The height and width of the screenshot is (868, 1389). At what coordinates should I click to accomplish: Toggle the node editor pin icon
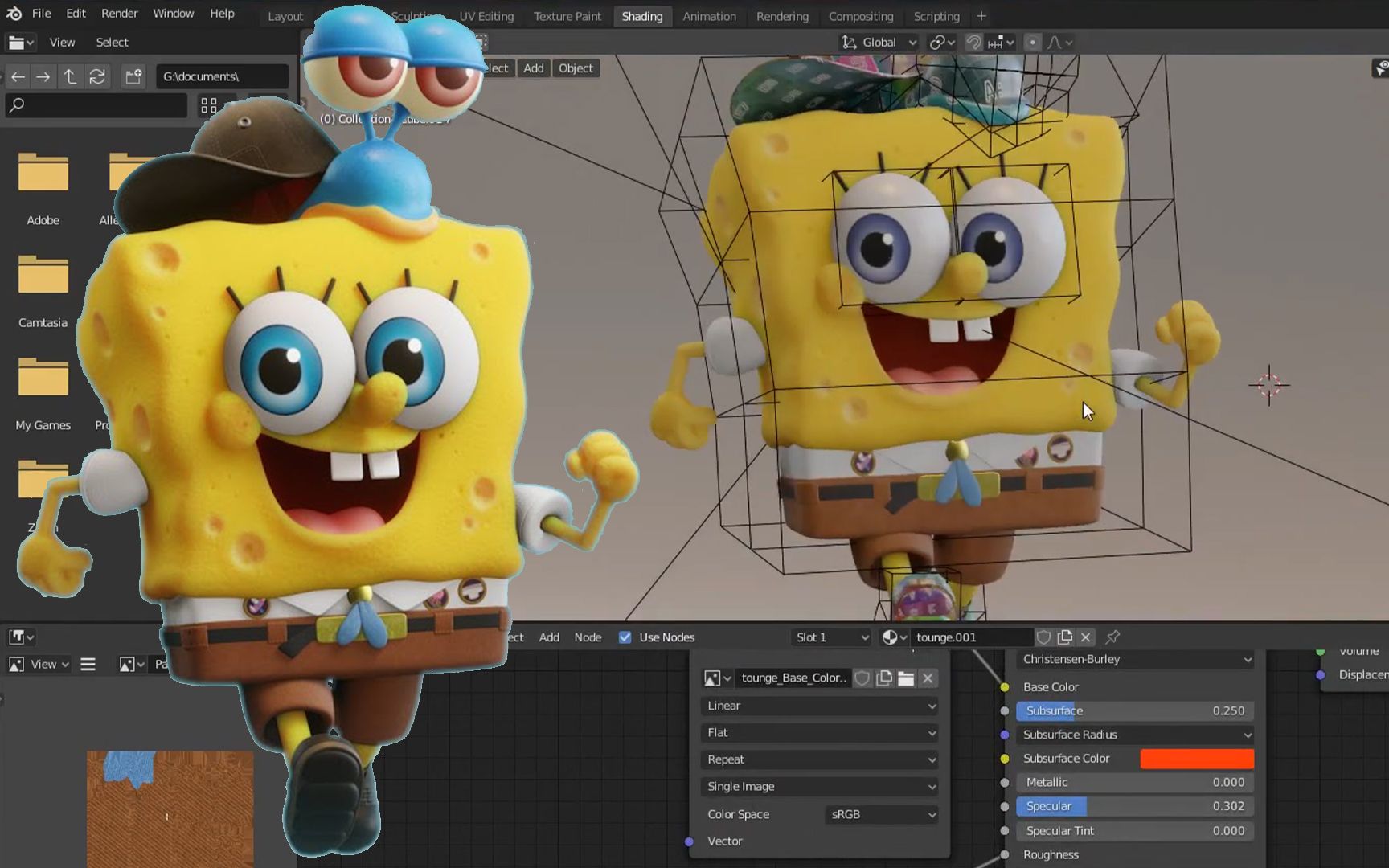click(x=1112, y=637)
